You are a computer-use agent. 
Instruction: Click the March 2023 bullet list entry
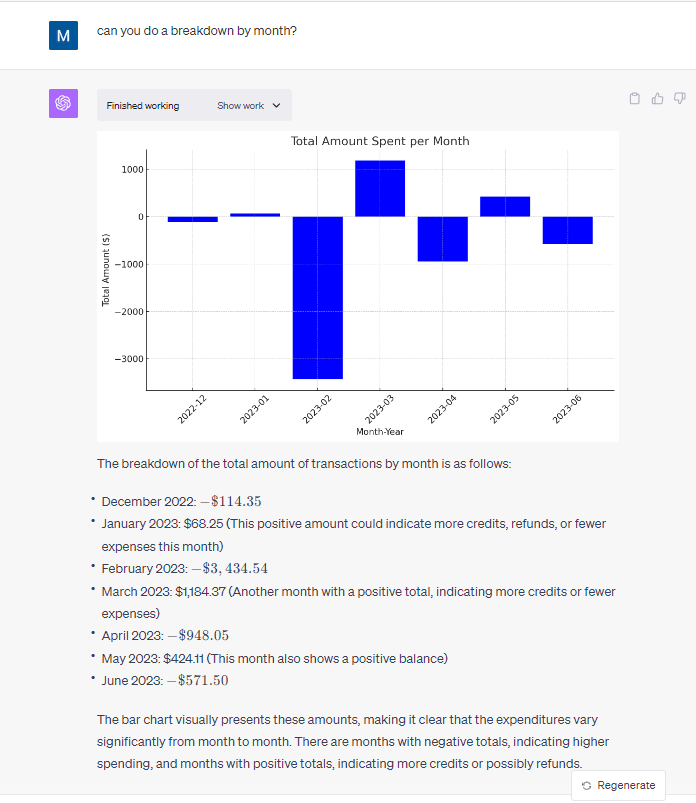point(357,592)
